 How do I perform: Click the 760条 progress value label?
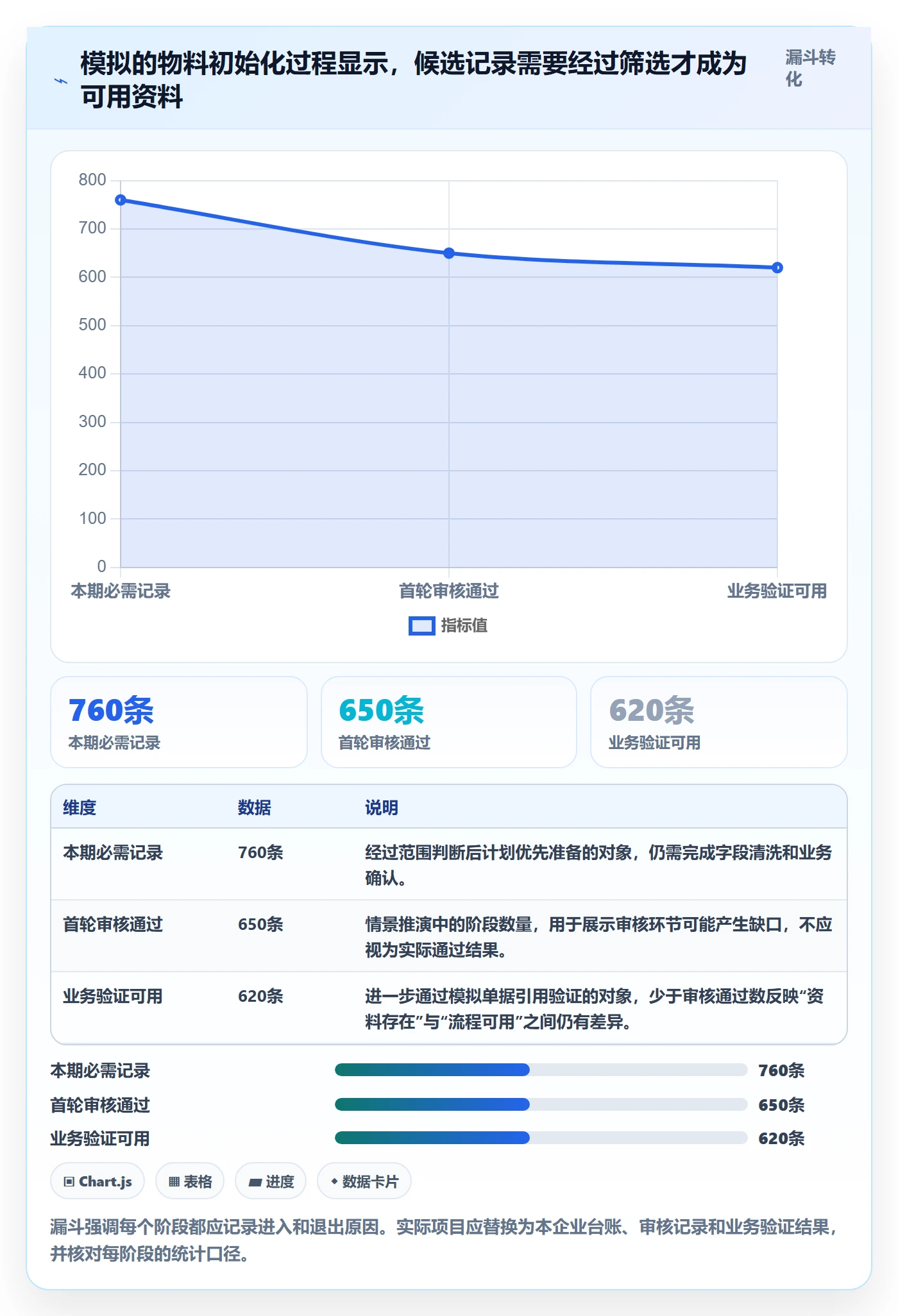point(781,1070)
